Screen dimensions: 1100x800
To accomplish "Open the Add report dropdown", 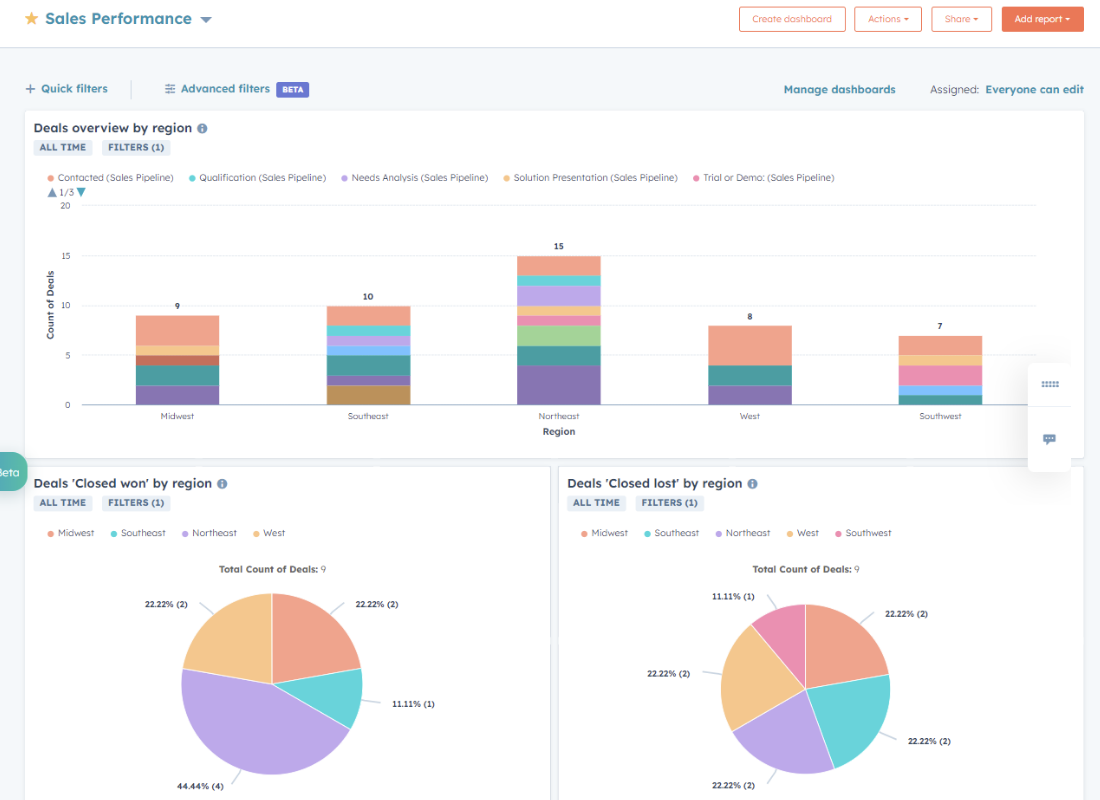I will 1042,18.
